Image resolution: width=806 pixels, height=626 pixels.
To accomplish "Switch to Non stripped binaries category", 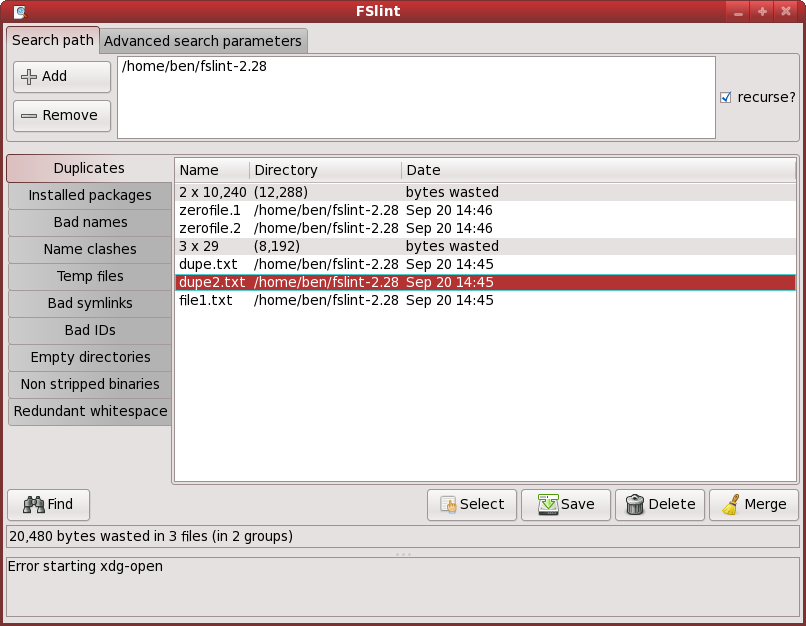I will pos(90,384).
